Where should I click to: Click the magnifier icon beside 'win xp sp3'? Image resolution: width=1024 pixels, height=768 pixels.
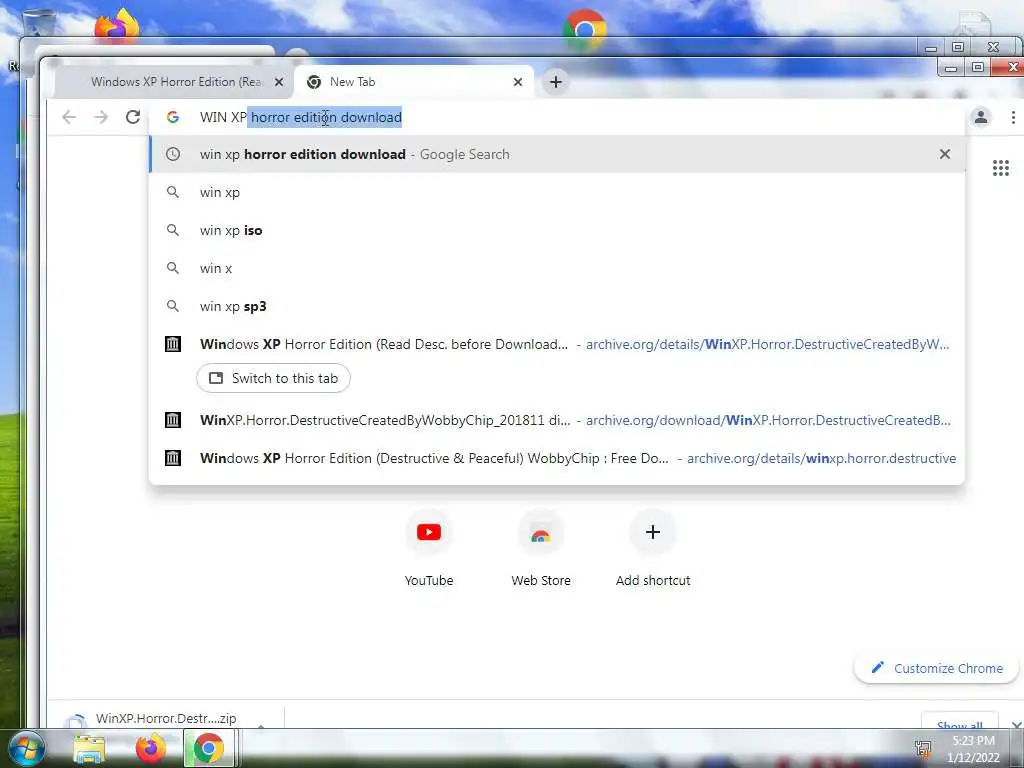(x=173, y=306)
